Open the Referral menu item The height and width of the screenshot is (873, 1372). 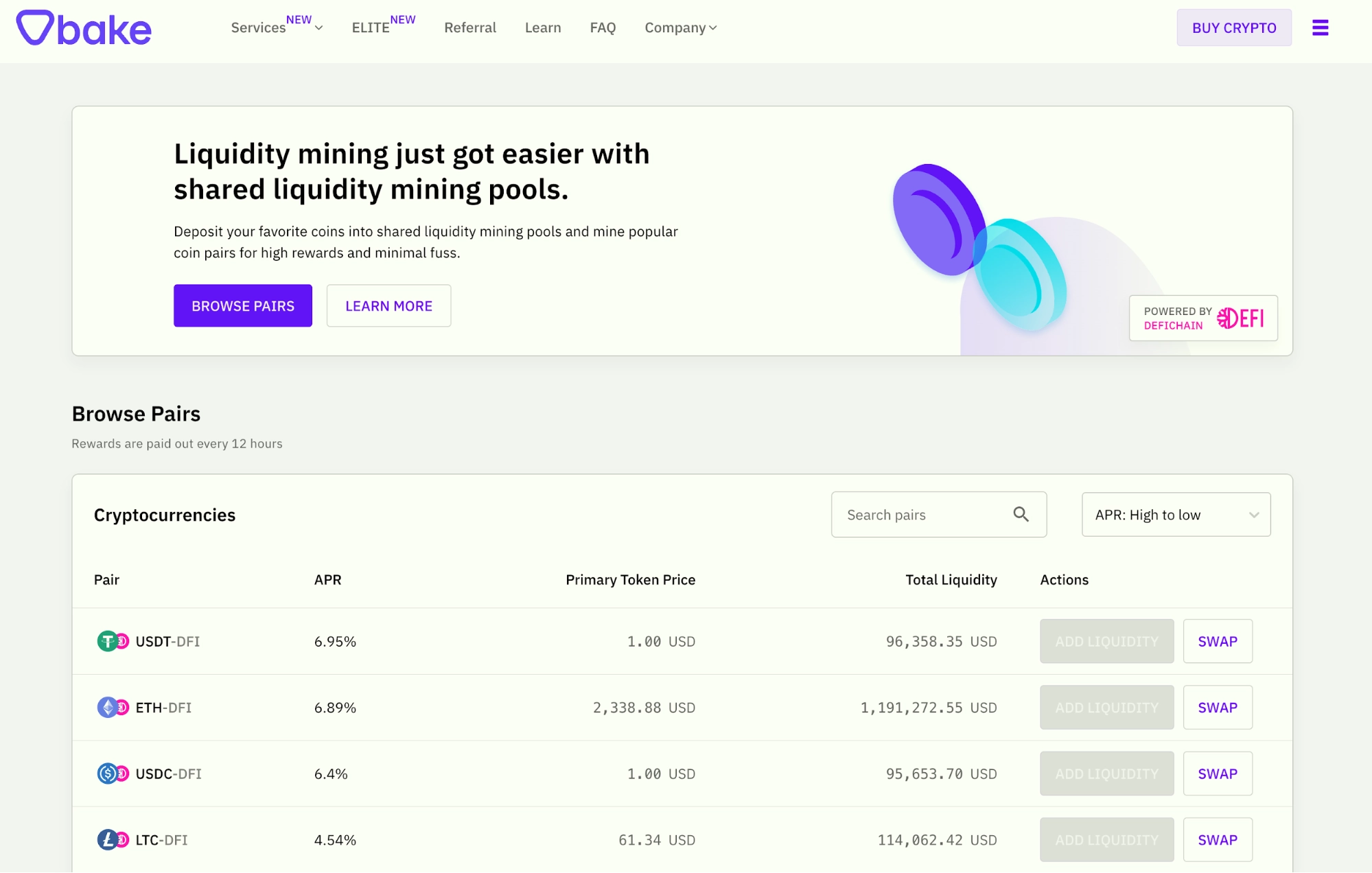(x=470, y=27)
